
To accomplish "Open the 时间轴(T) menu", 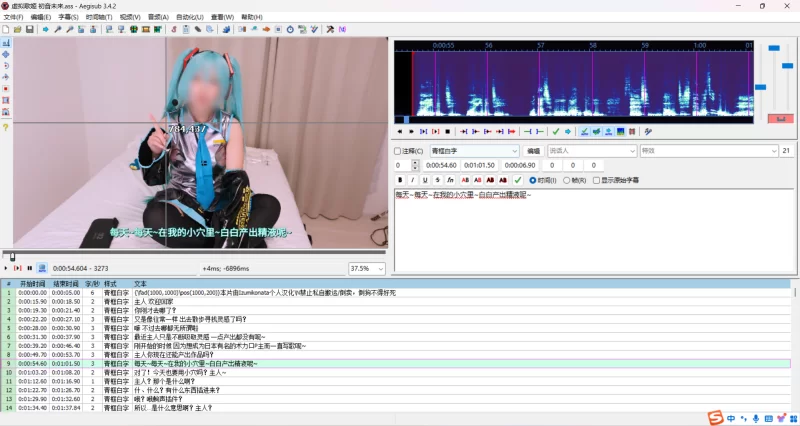I will (x=99, y=17).
